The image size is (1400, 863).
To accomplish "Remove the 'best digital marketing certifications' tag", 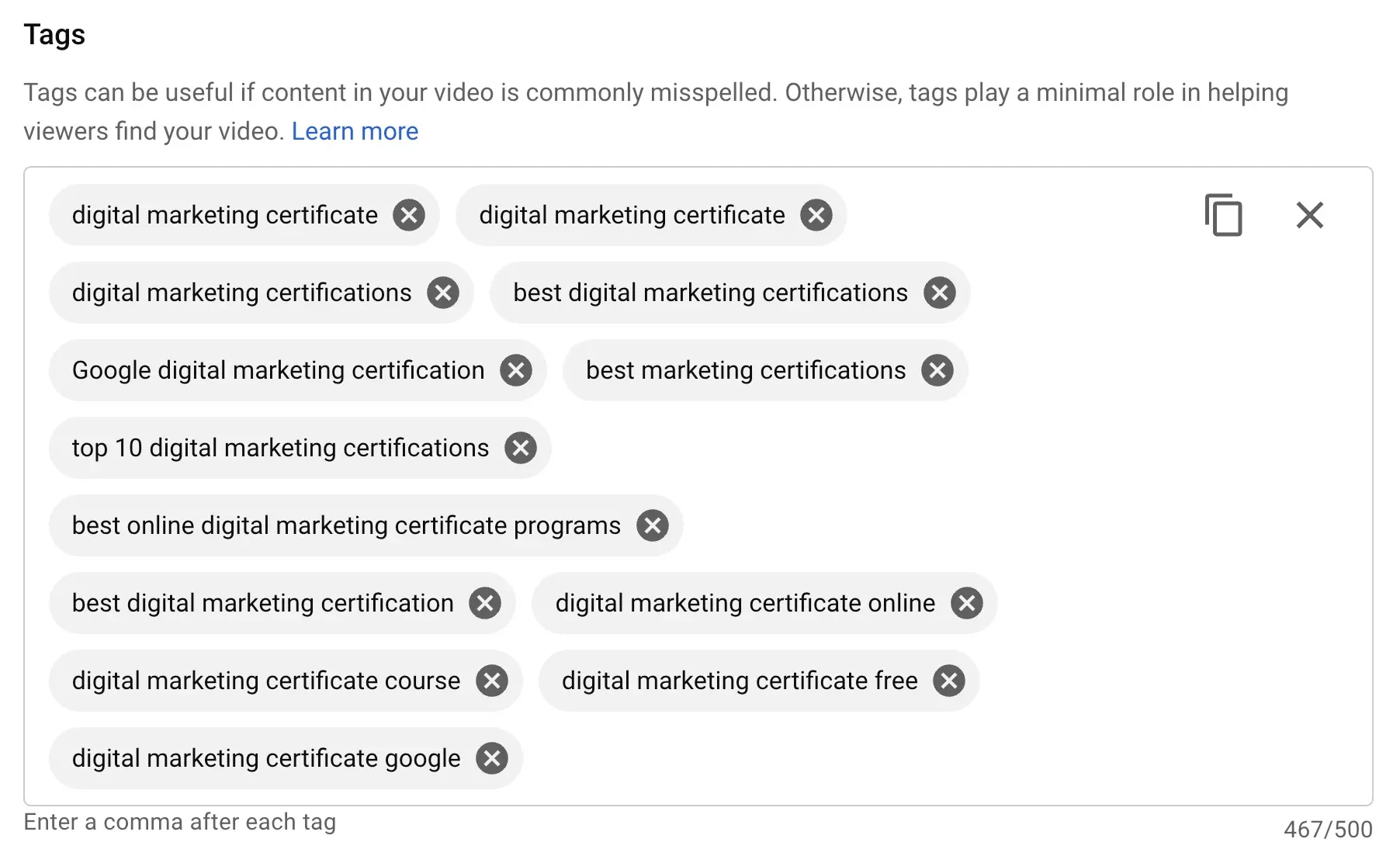I will click(x=939, y=293).
